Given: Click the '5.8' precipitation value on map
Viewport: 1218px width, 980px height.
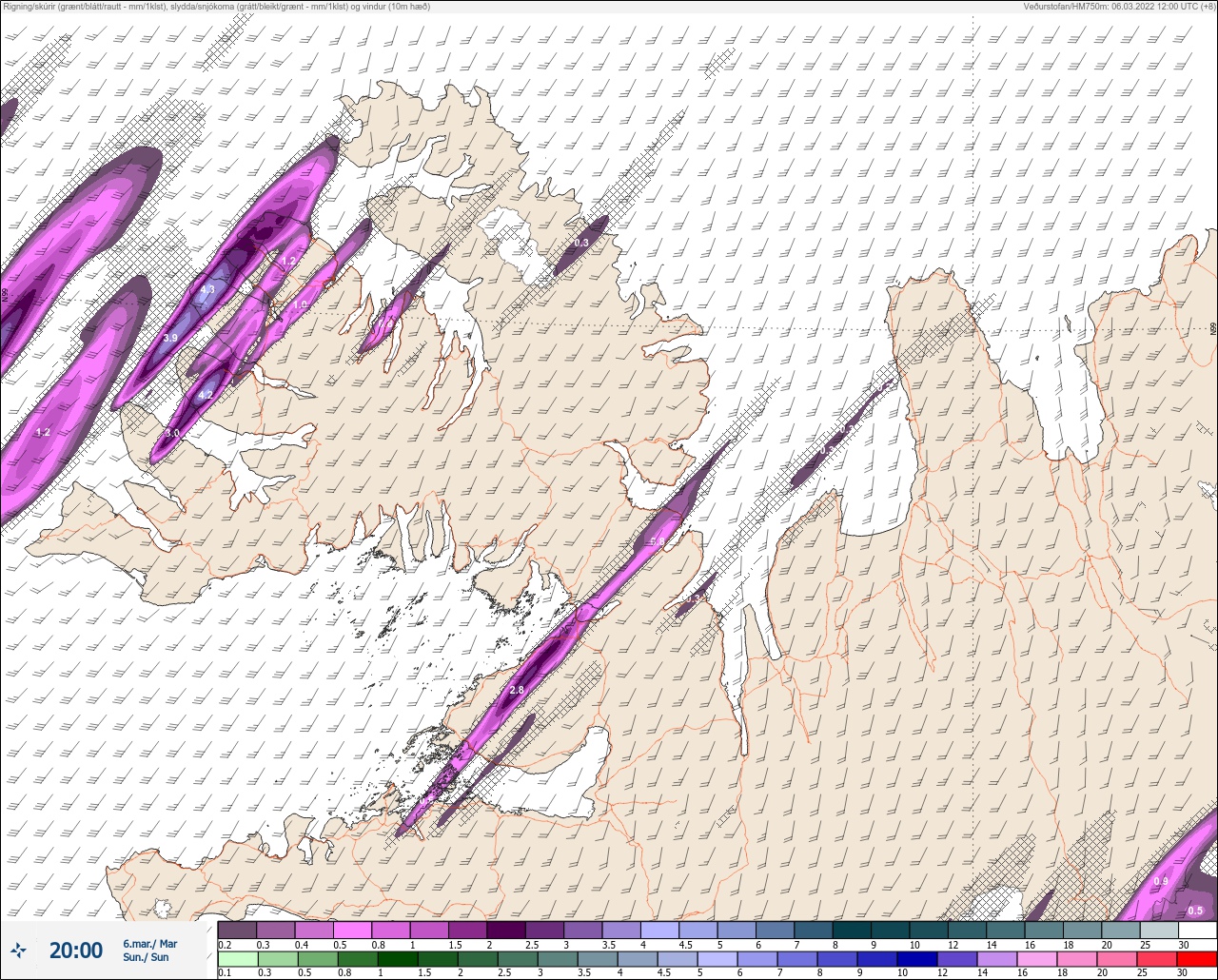Looking at the screenshot, I should [x=657, y=541].
